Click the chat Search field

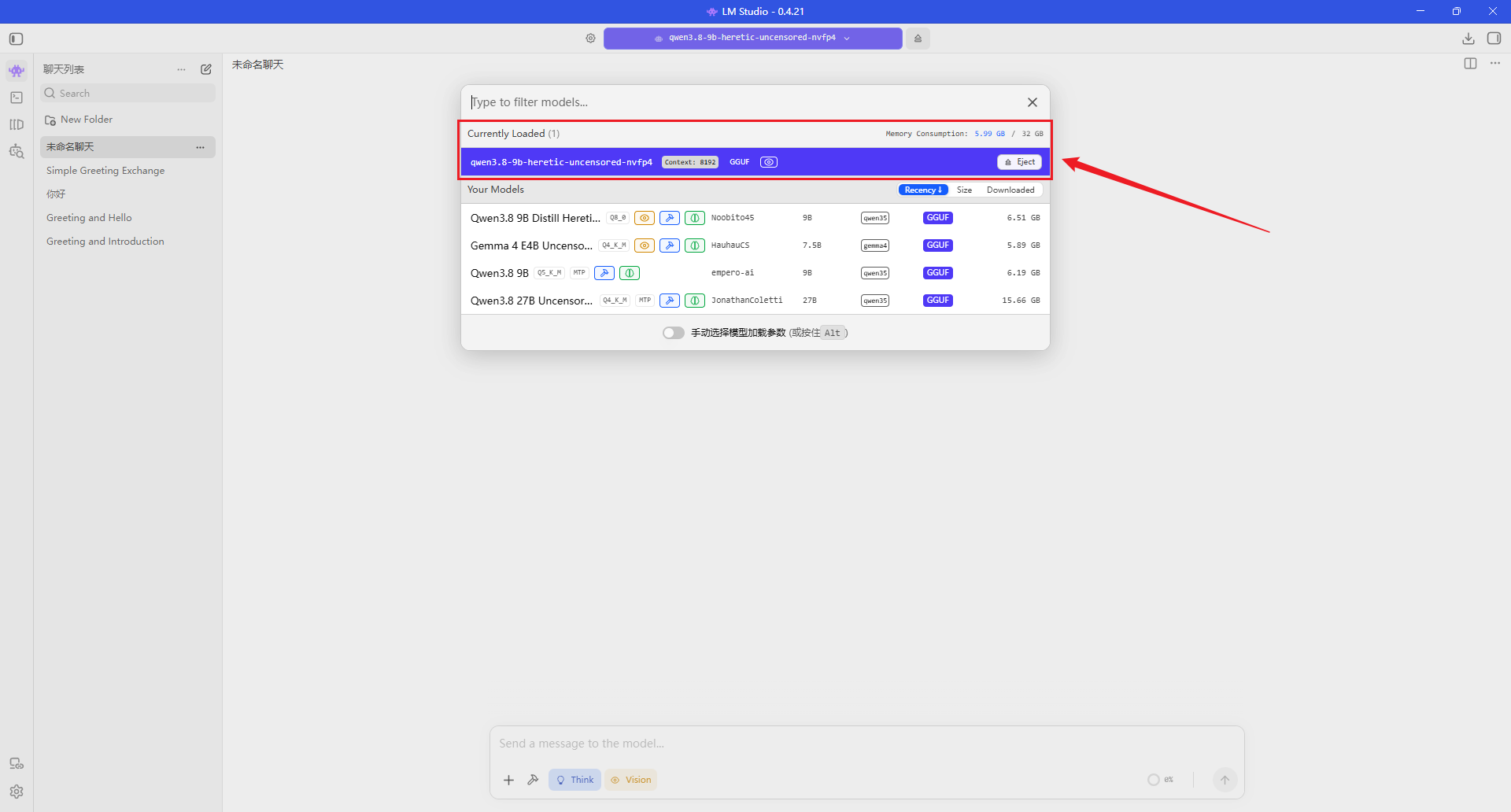[x=127, y=93]
